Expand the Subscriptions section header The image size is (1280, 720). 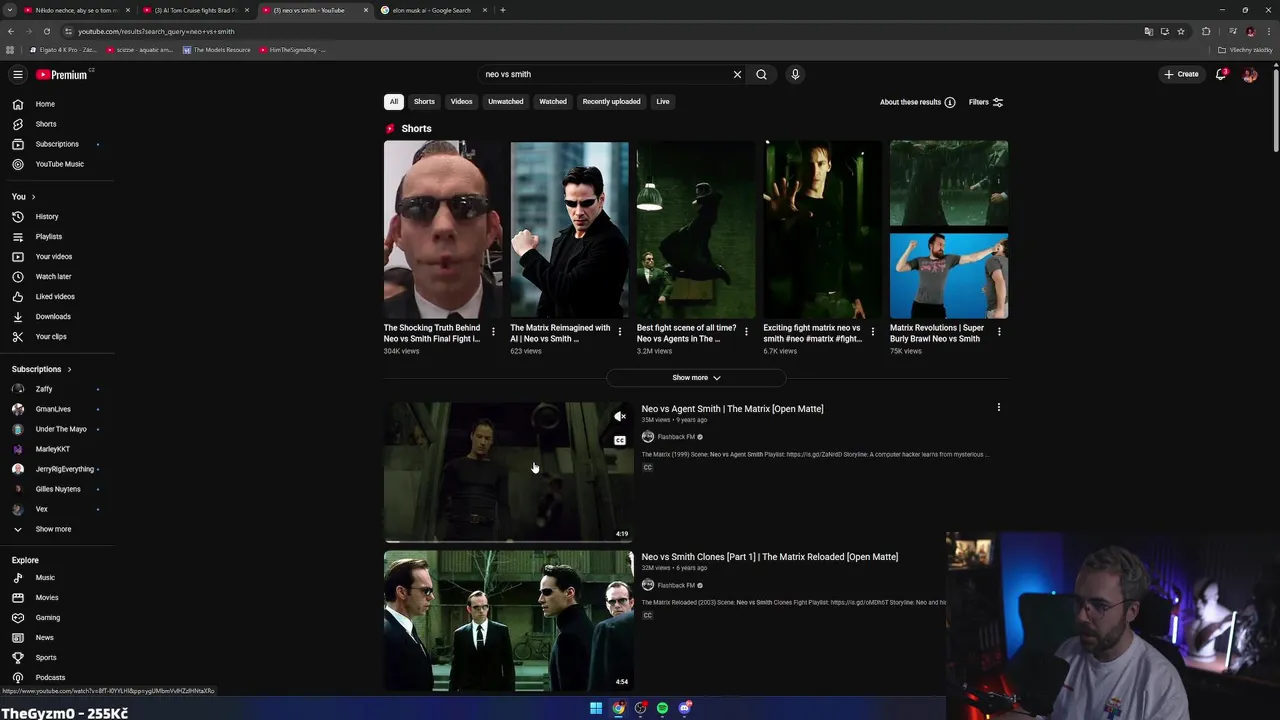[x=41, y=369]
